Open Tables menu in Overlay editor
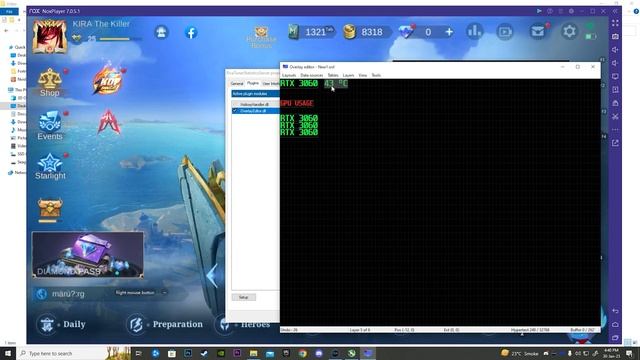Screen dimensions: 640x360 (333, 75)
